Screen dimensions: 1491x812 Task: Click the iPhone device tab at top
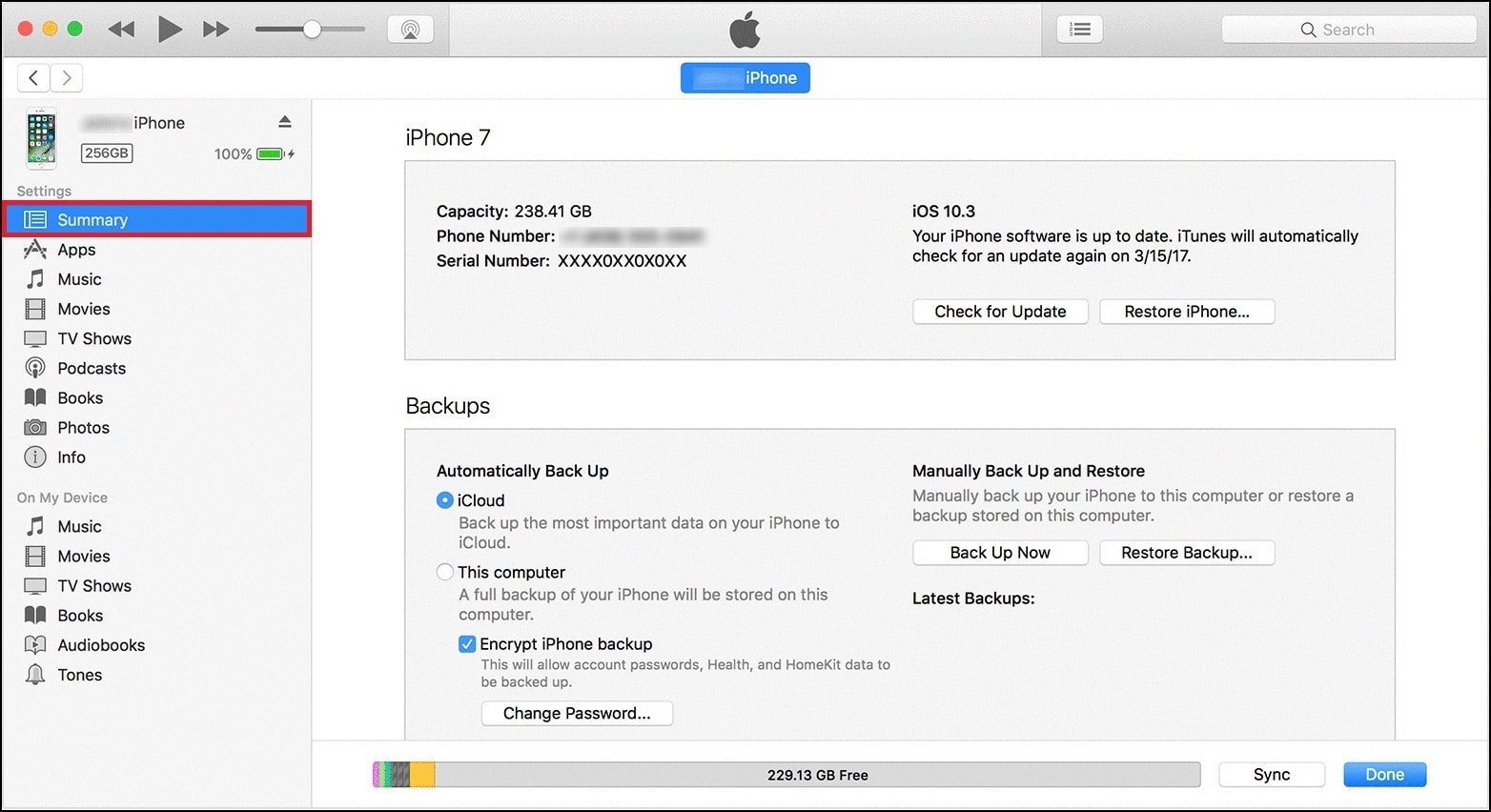pos(745,78)
